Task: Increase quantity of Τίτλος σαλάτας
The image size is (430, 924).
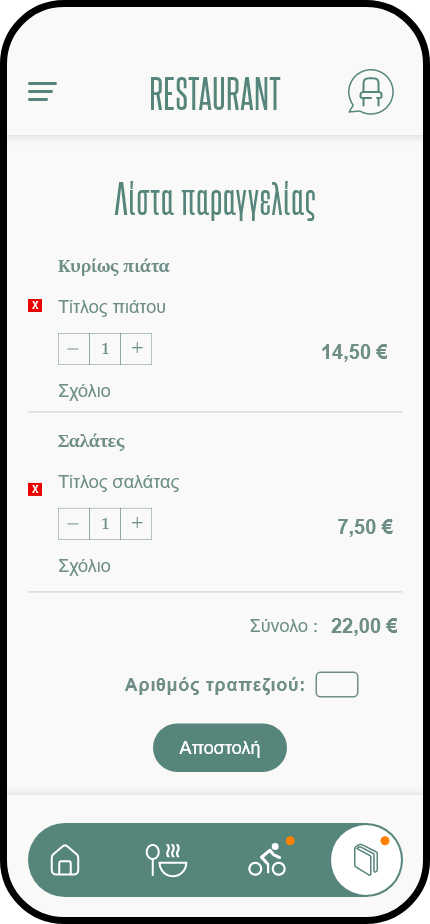Action: [137, 524]
